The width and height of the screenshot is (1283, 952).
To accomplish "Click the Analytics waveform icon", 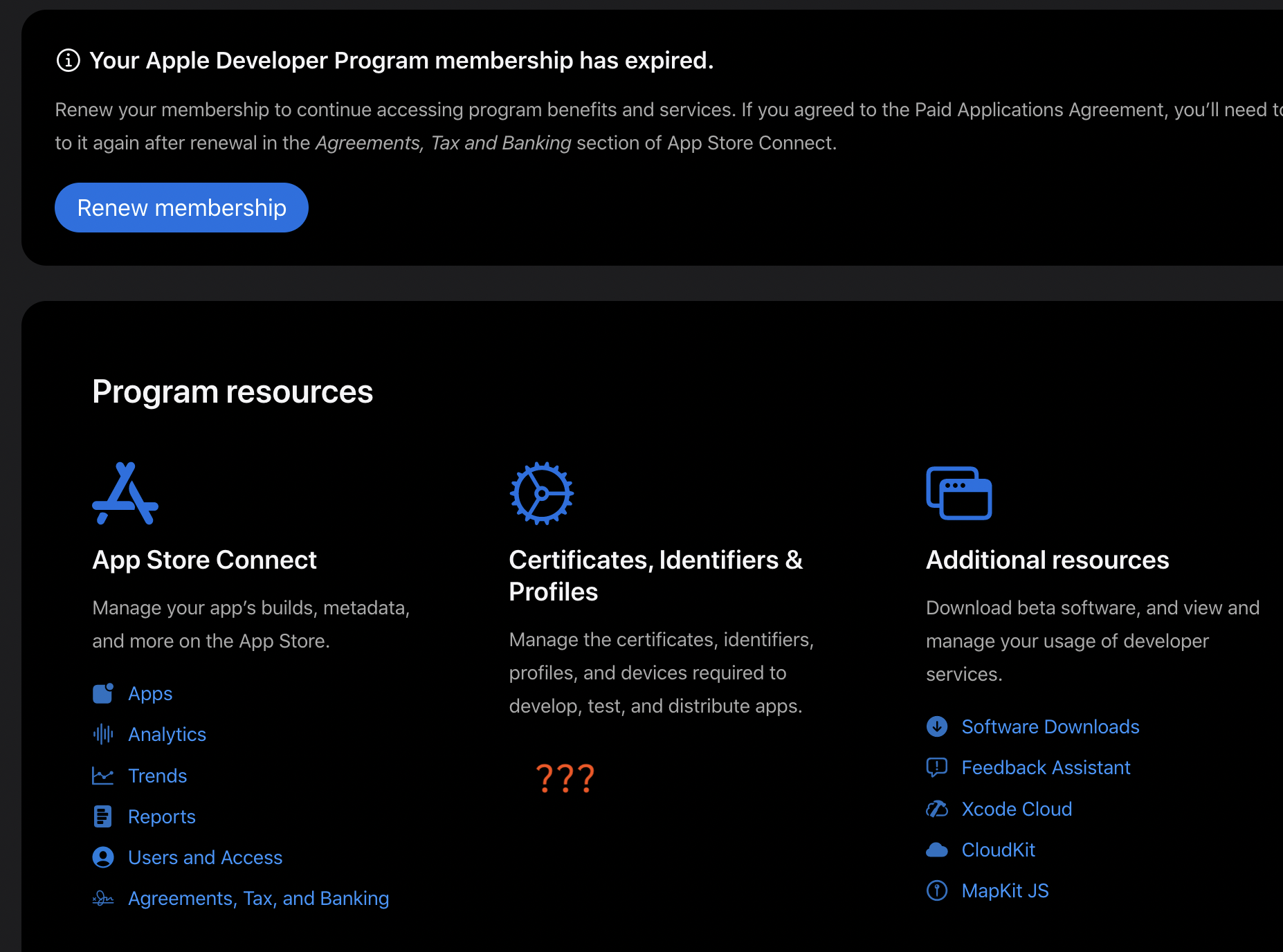I will [103, 734].
